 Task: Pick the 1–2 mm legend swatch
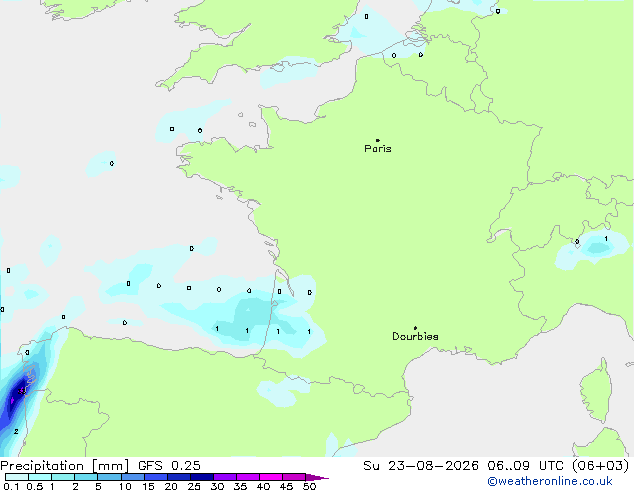63,477
